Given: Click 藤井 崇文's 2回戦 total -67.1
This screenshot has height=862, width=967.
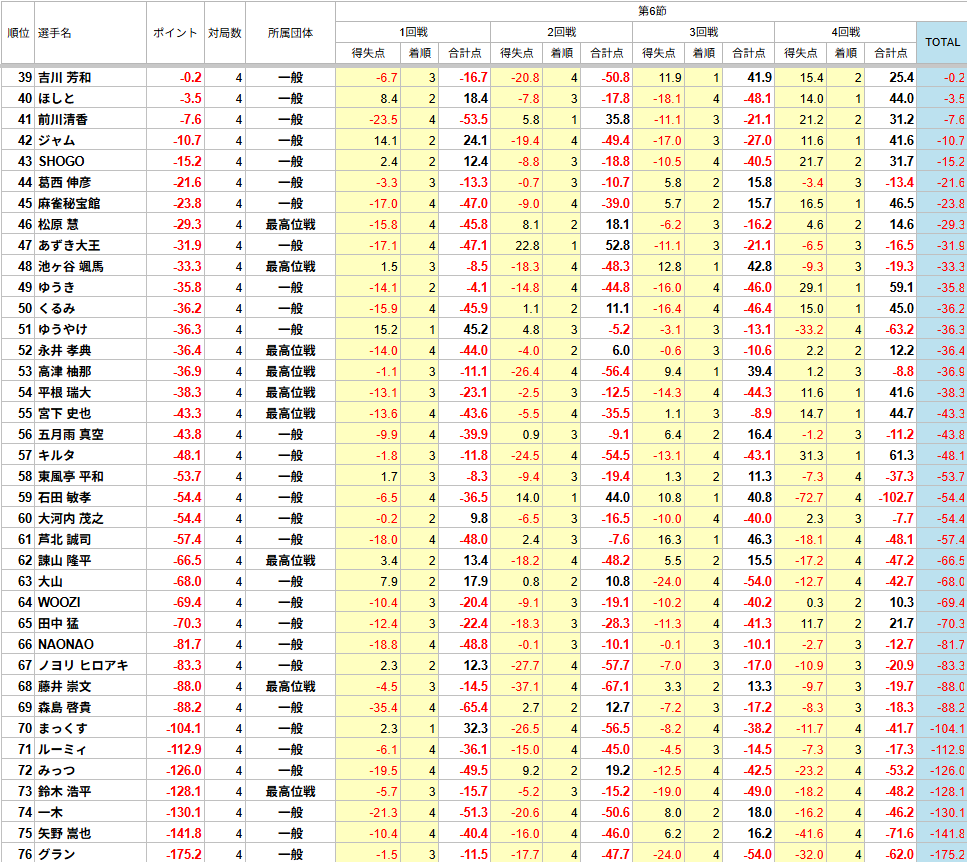Looking at the screenshot, I should [x=615, y=686].
